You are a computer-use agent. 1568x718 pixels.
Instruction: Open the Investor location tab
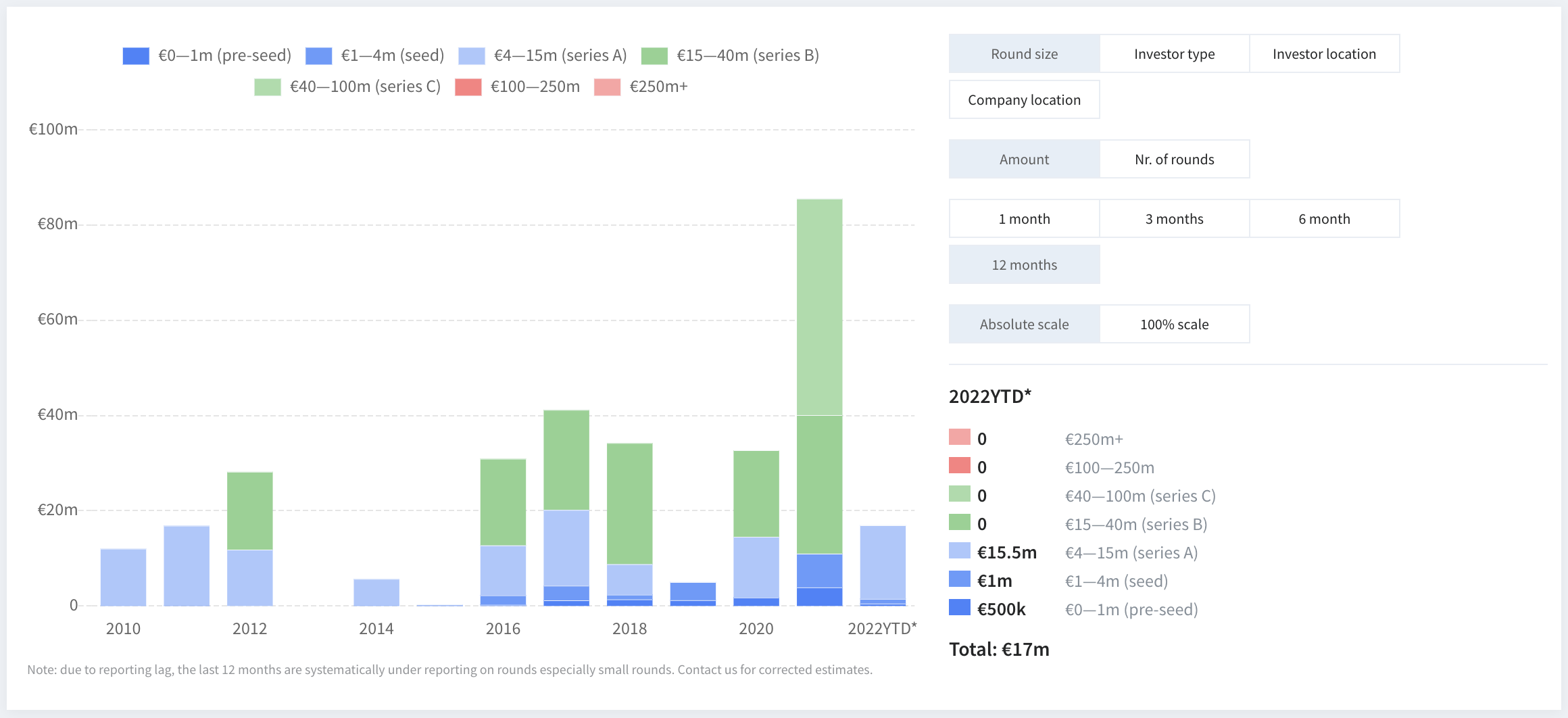pyautogui.click(x=1324, y=54)
